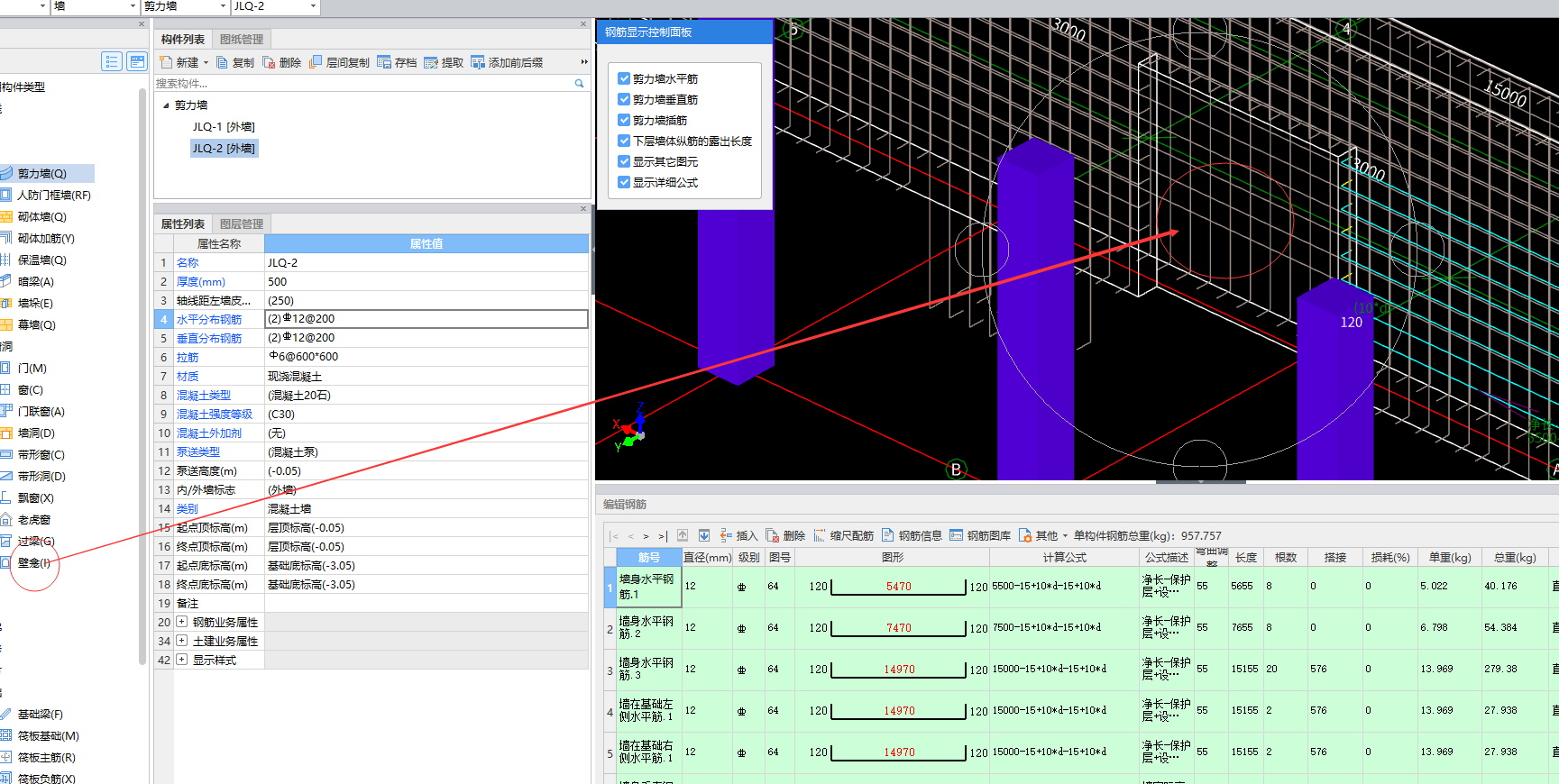1559x784 pixels.
Task: Select 砌体墙(Q) component type
Action: tap(41, 216)
